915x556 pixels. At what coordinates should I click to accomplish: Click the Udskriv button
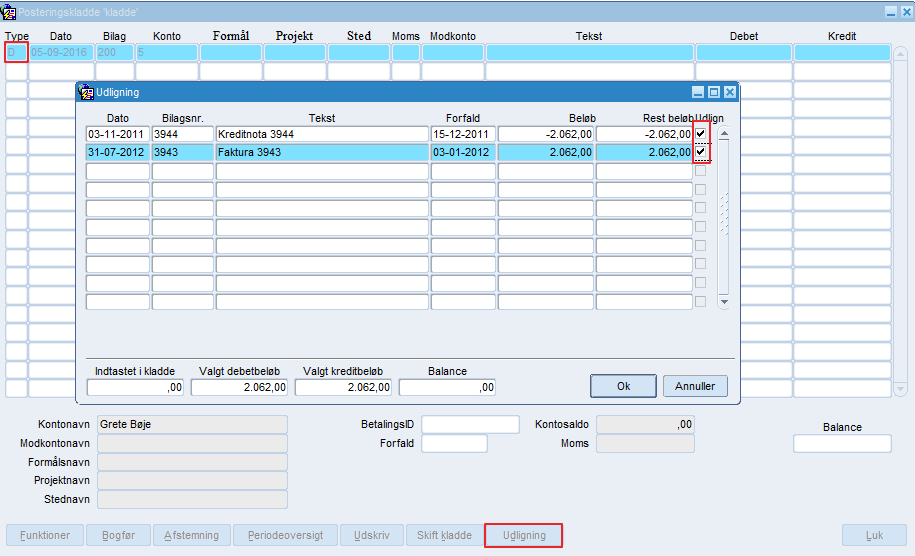tap(372, 535)
